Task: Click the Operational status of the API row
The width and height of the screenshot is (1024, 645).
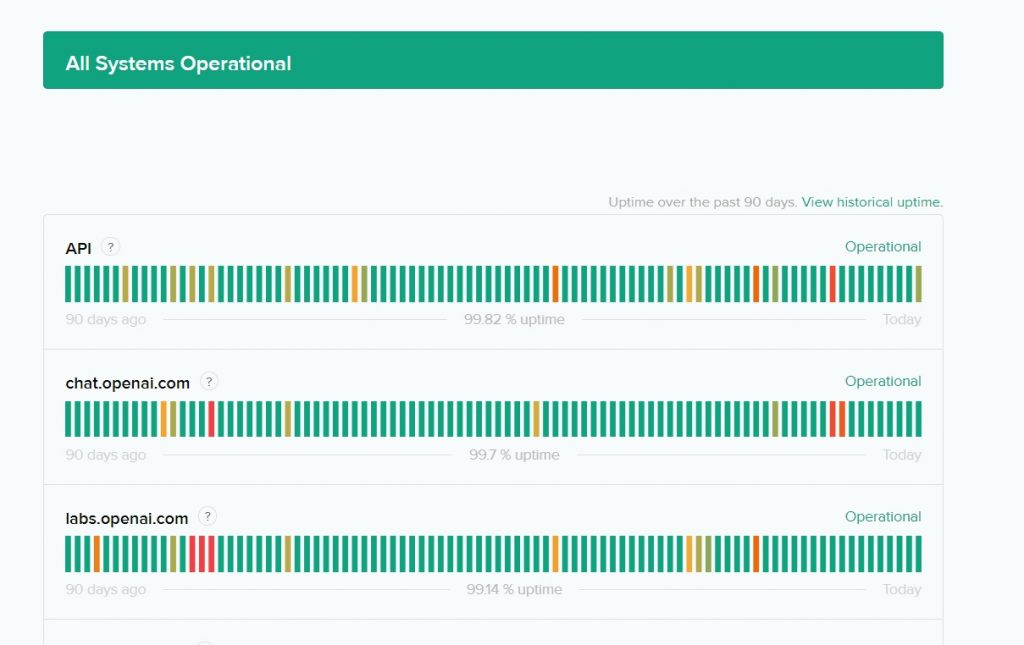Action: [882, 247]
